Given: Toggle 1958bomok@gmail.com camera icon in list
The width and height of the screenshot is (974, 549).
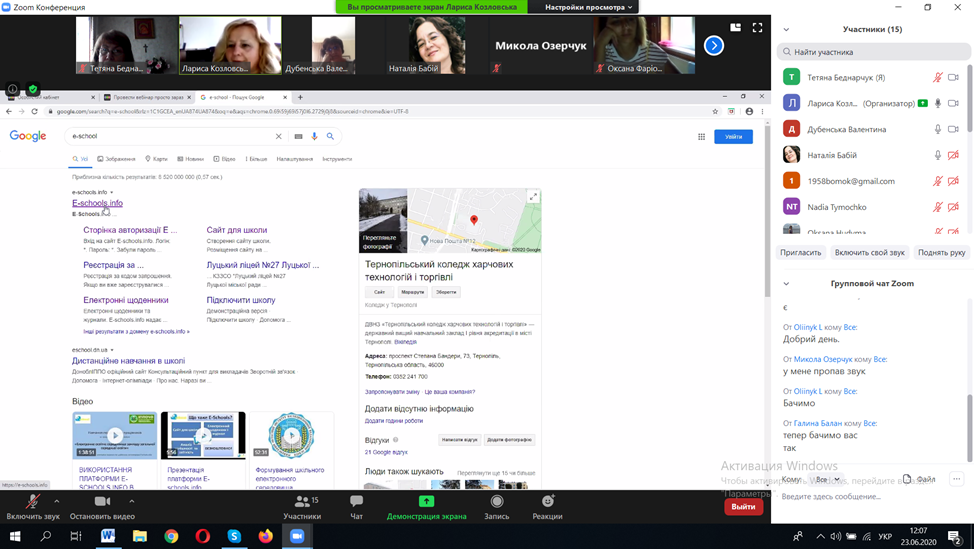Looking at the screenshot, I should [954, 181].
